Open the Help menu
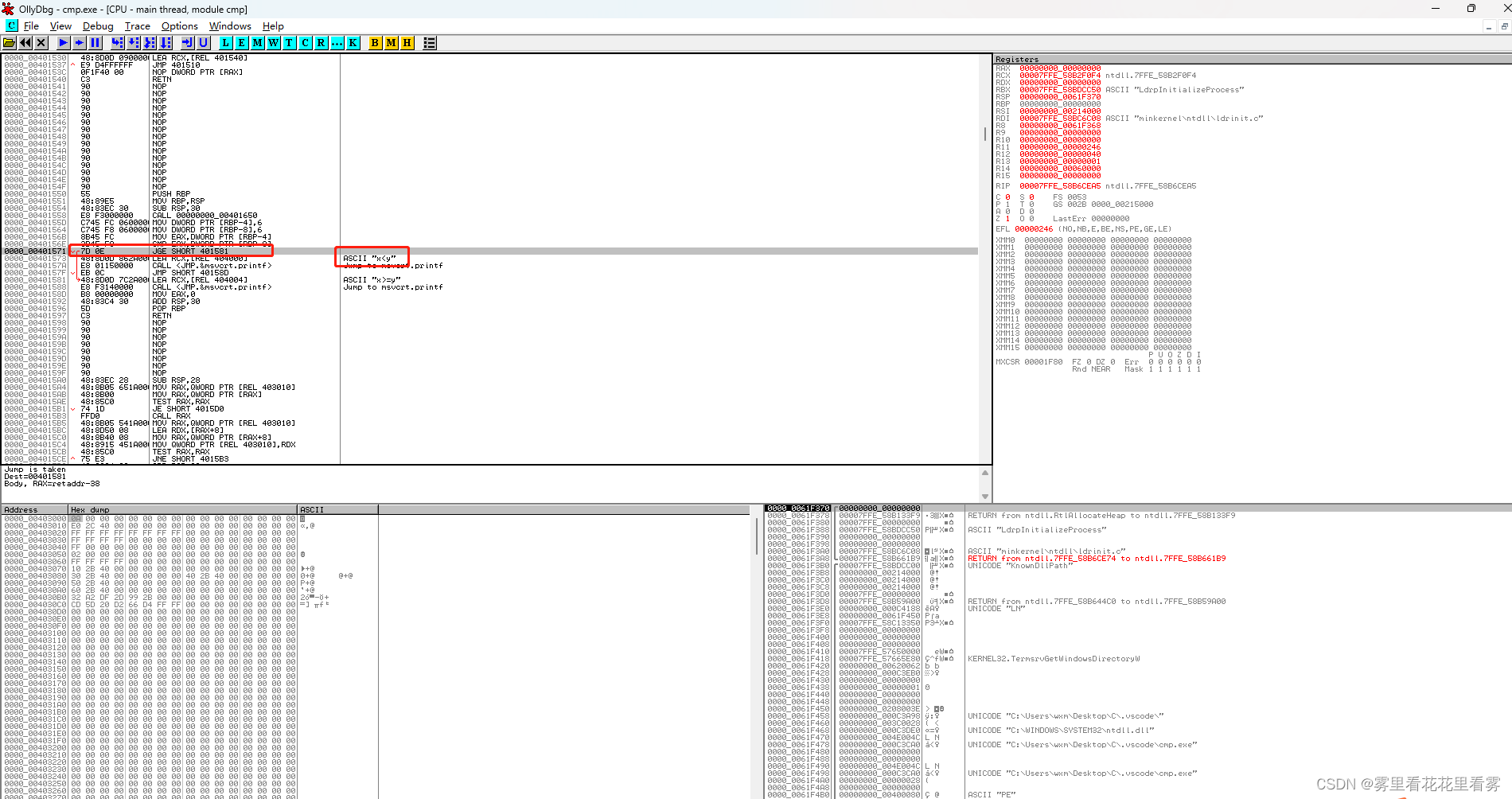This screenshot has width=1512, height=799. [273, 26]
